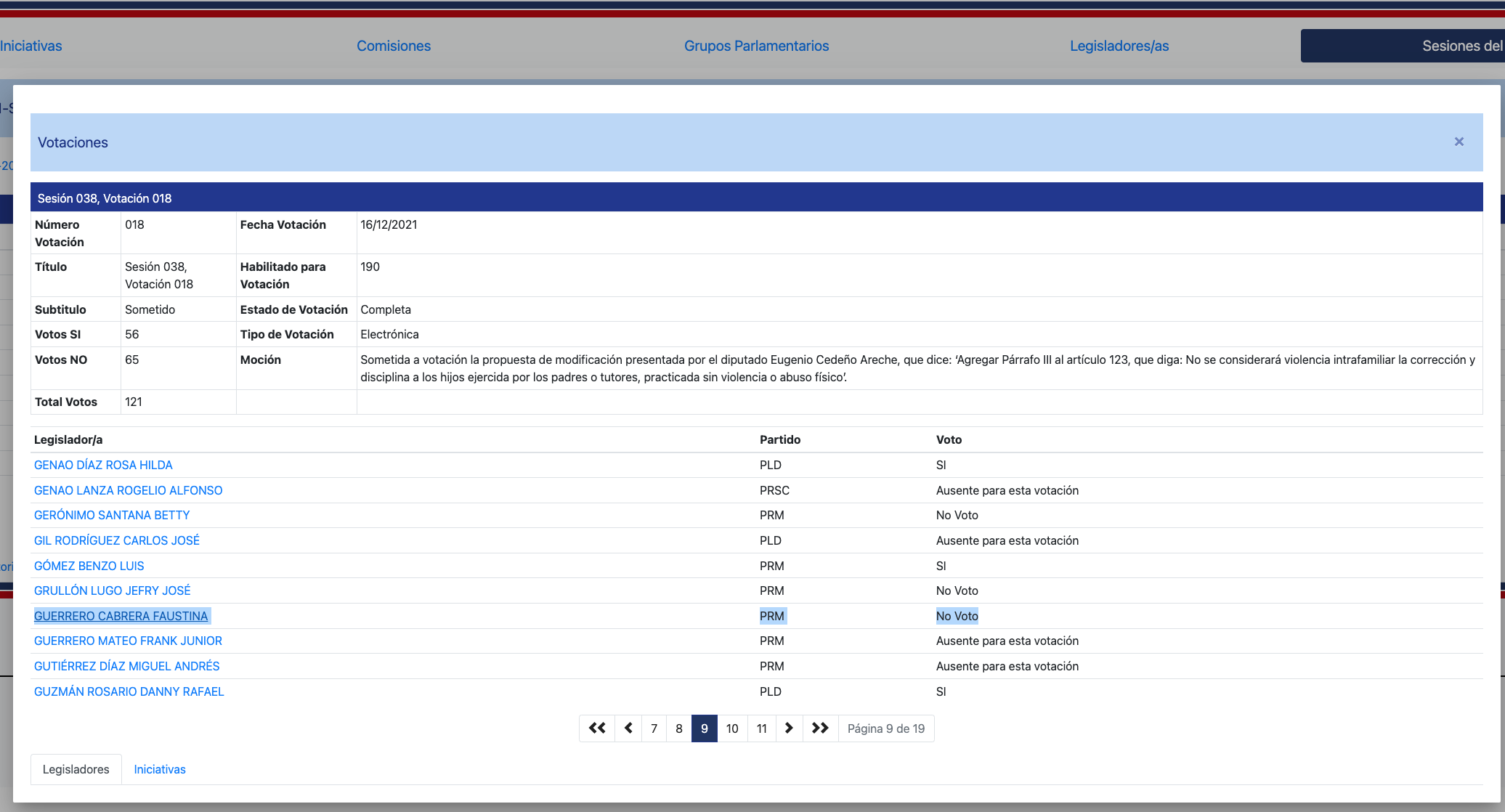The image size is (1505, 812).
Task: Open Comisiones in top navigation
Action: click(x=394, y=46)
